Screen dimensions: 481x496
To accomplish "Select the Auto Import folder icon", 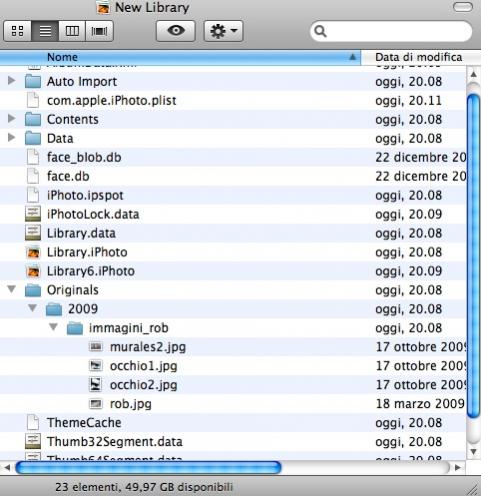I will coord(33,81).
